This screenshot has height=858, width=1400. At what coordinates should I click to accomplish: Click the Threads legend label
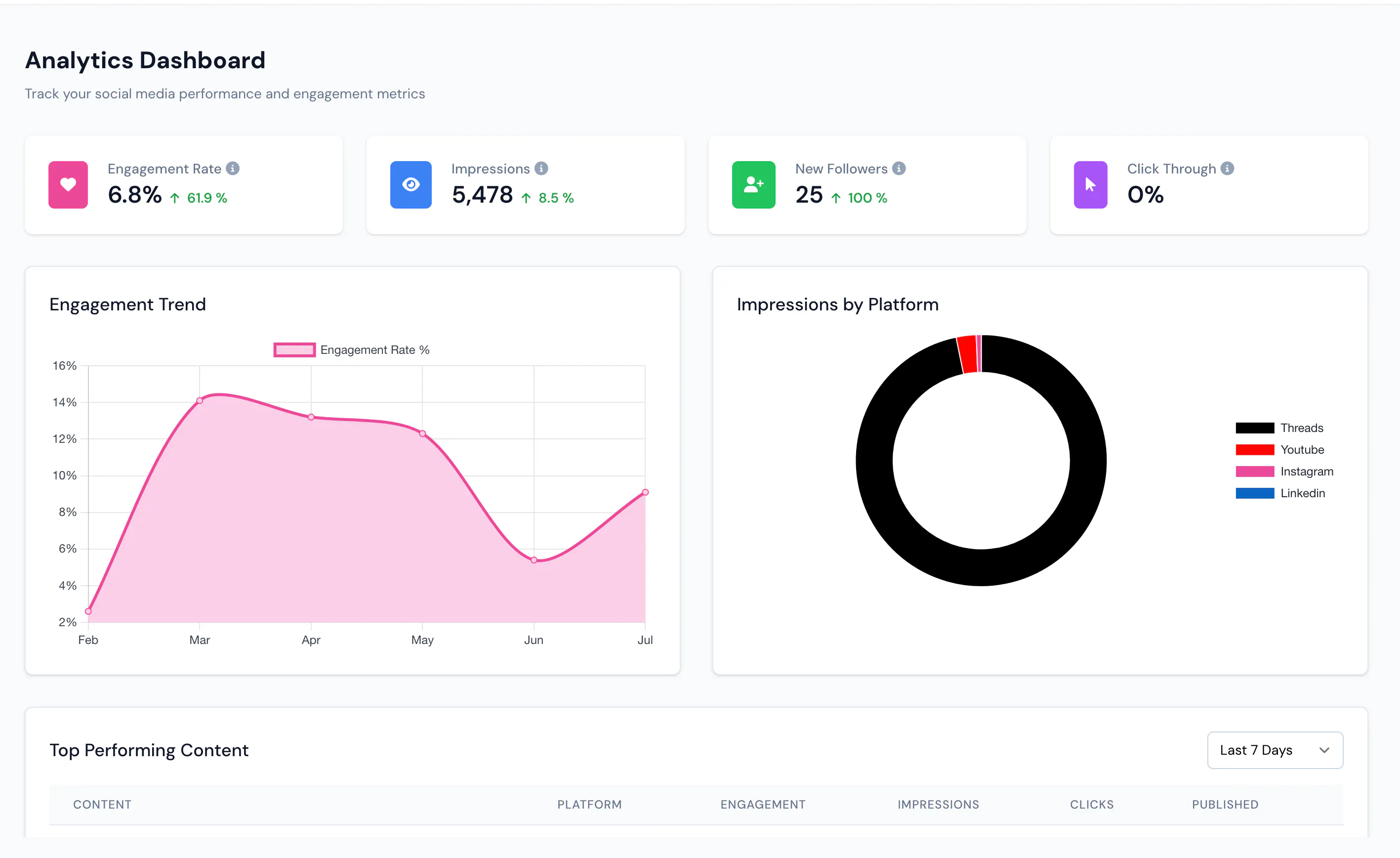pyautogui.click(x=1302, y=428)
